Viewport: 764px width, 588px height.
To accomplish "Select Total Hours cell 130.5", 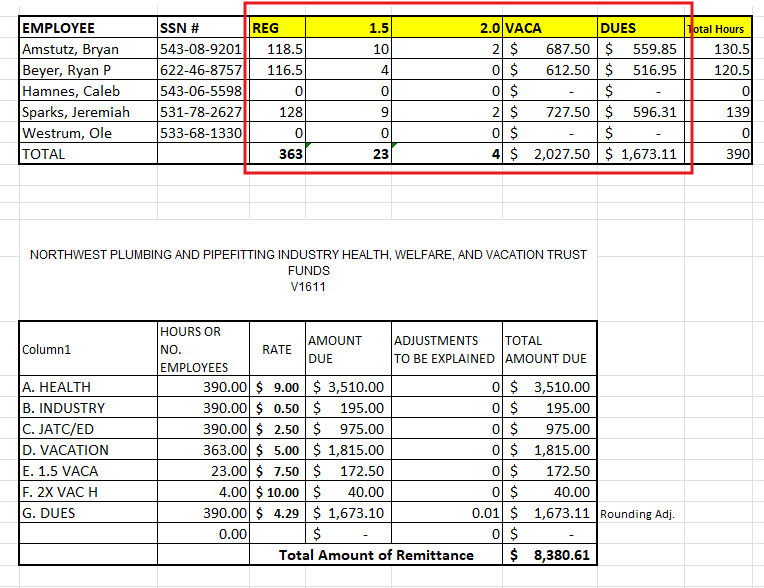I will pyautogui.click(x=718, y=49).
